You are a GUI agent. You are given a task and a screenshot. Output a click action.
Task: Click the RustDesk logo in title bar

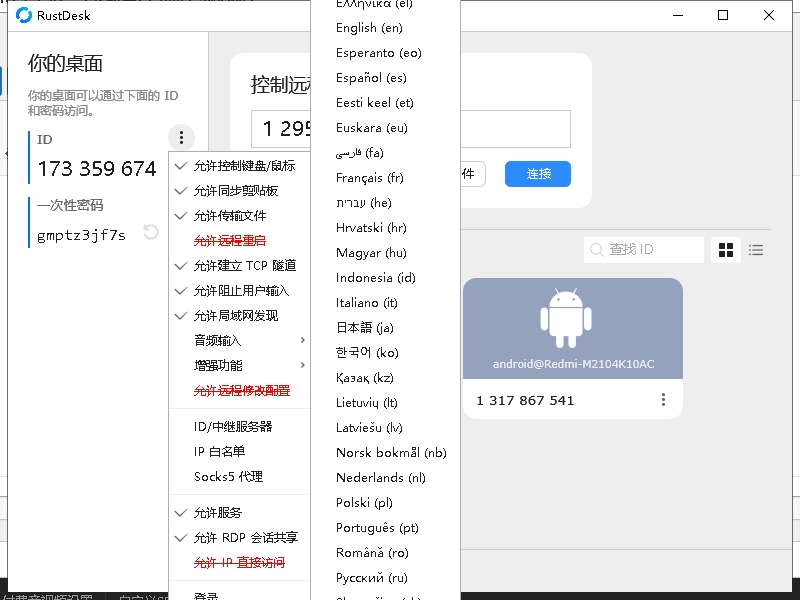pyautogui.click(x=23, y=15)
